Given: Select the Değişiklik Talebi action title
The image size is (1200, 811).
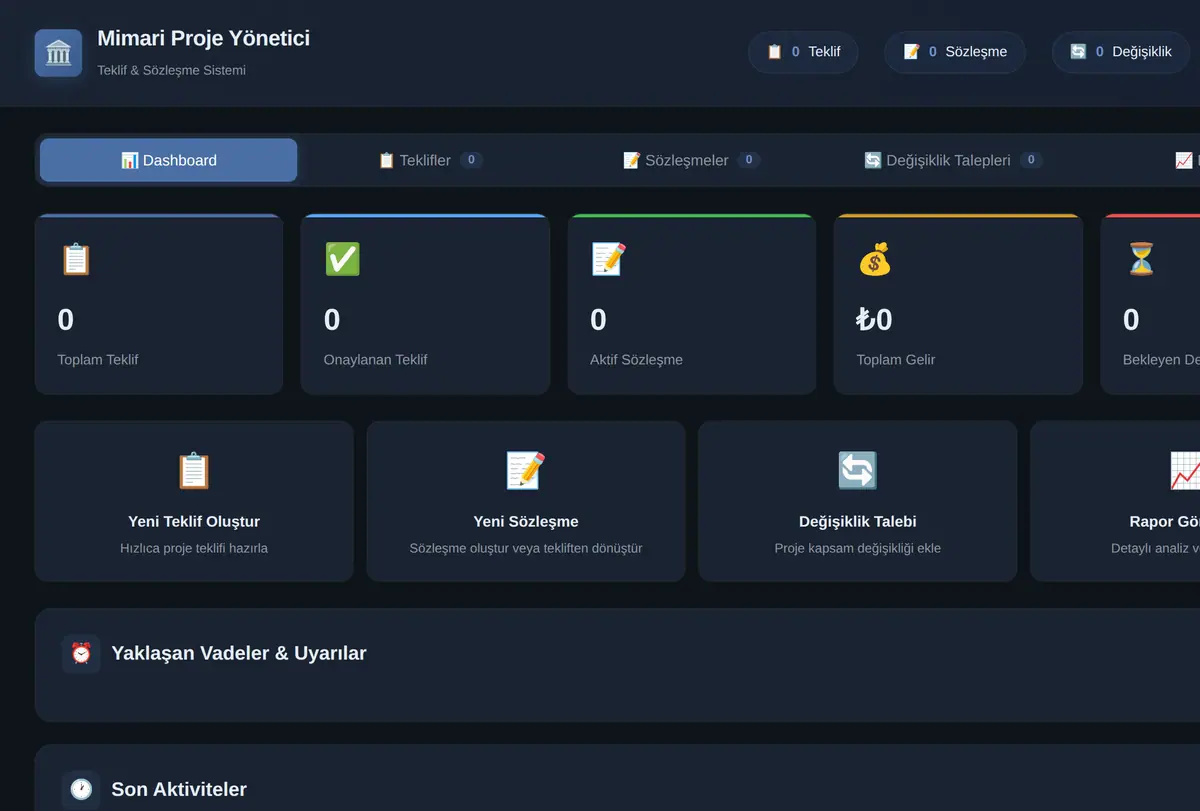Looking at the screenshot, I should [858, 521].
